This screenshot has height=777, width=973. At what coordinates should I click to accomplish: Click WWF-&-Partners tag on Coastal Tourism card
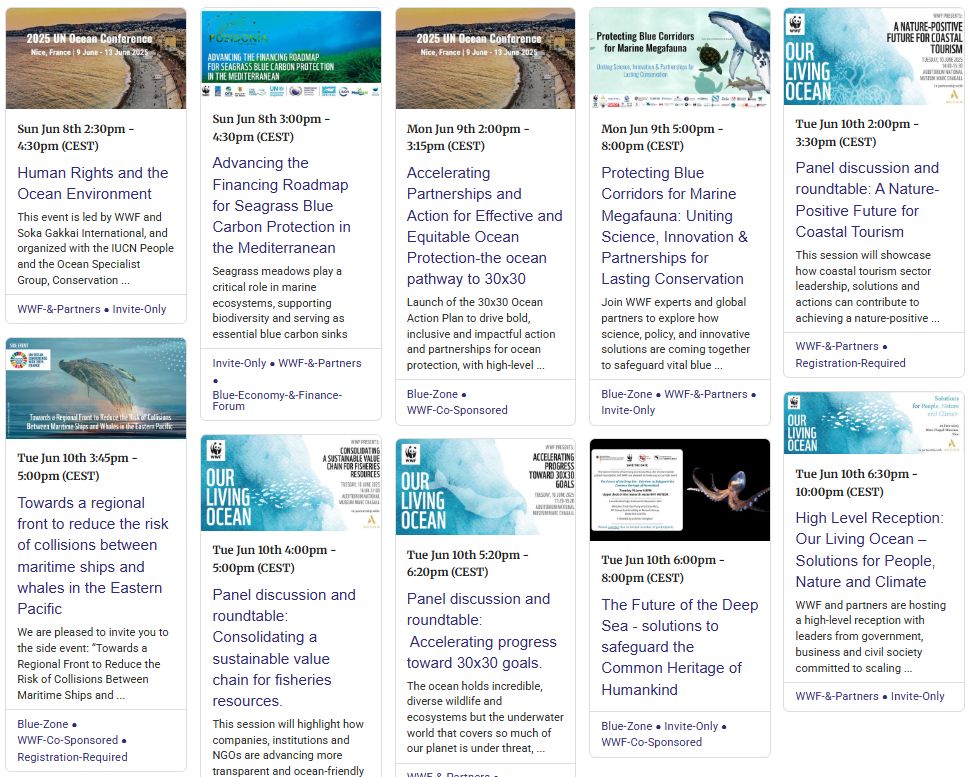pos(836,346)
